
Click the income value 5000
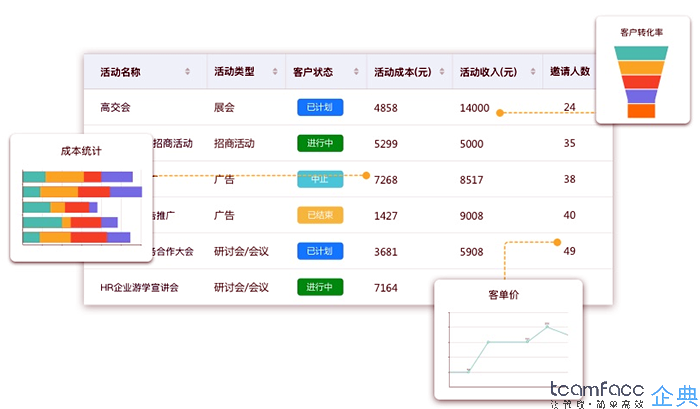pos(471,144)
